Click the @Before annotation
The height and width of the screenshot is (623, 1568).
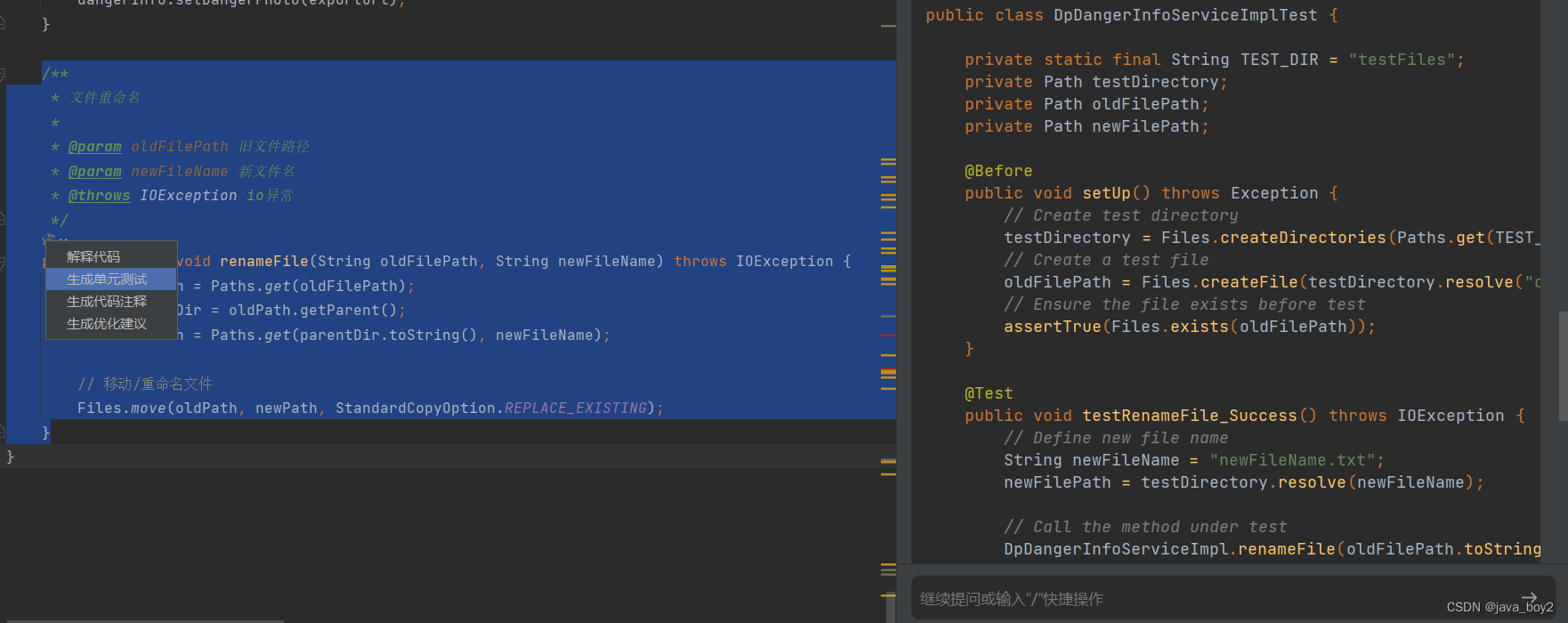[998, 171]
